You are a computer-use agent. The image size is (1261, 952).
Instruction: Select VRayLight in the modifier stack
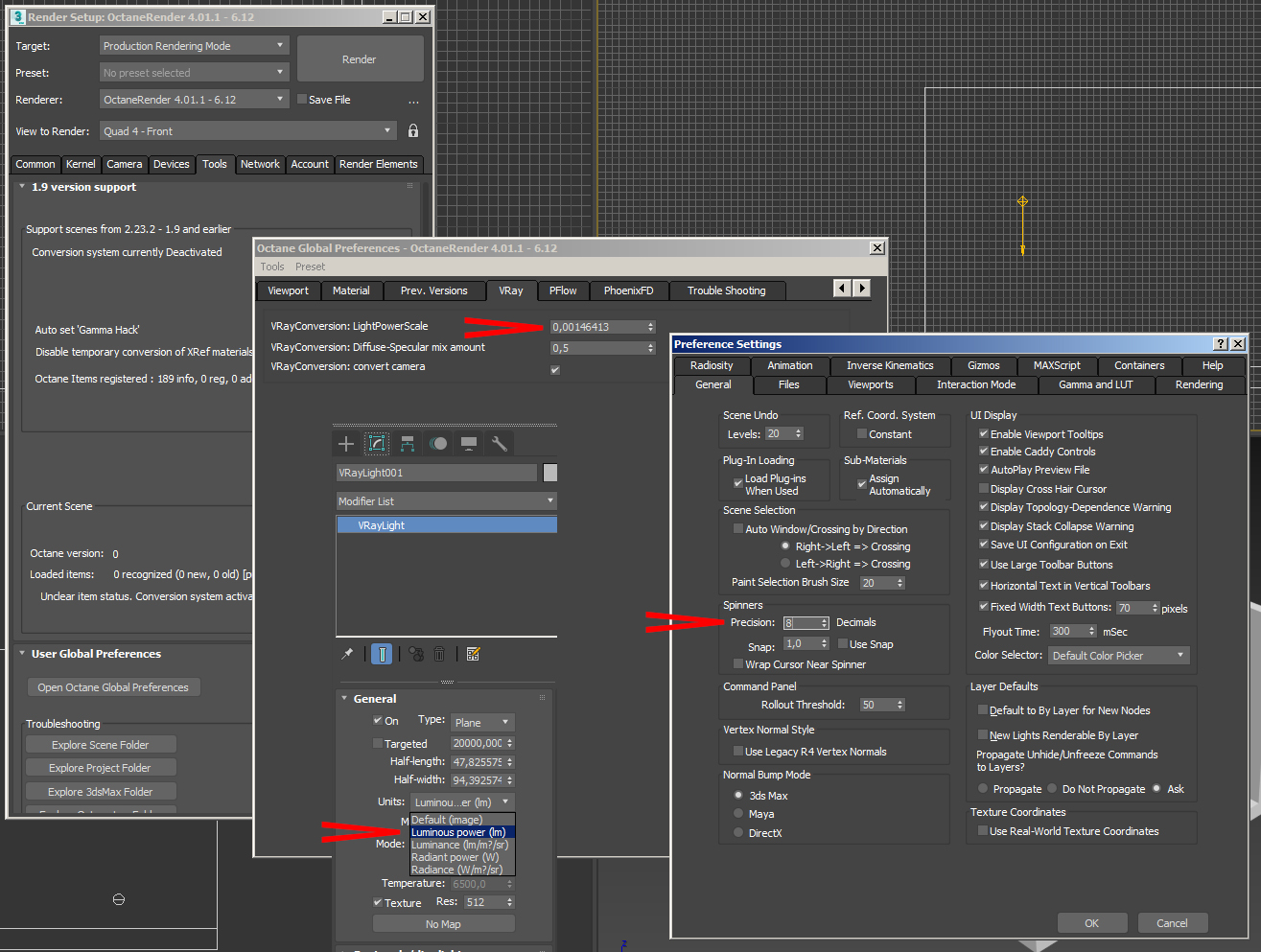[x=447, y=525]
